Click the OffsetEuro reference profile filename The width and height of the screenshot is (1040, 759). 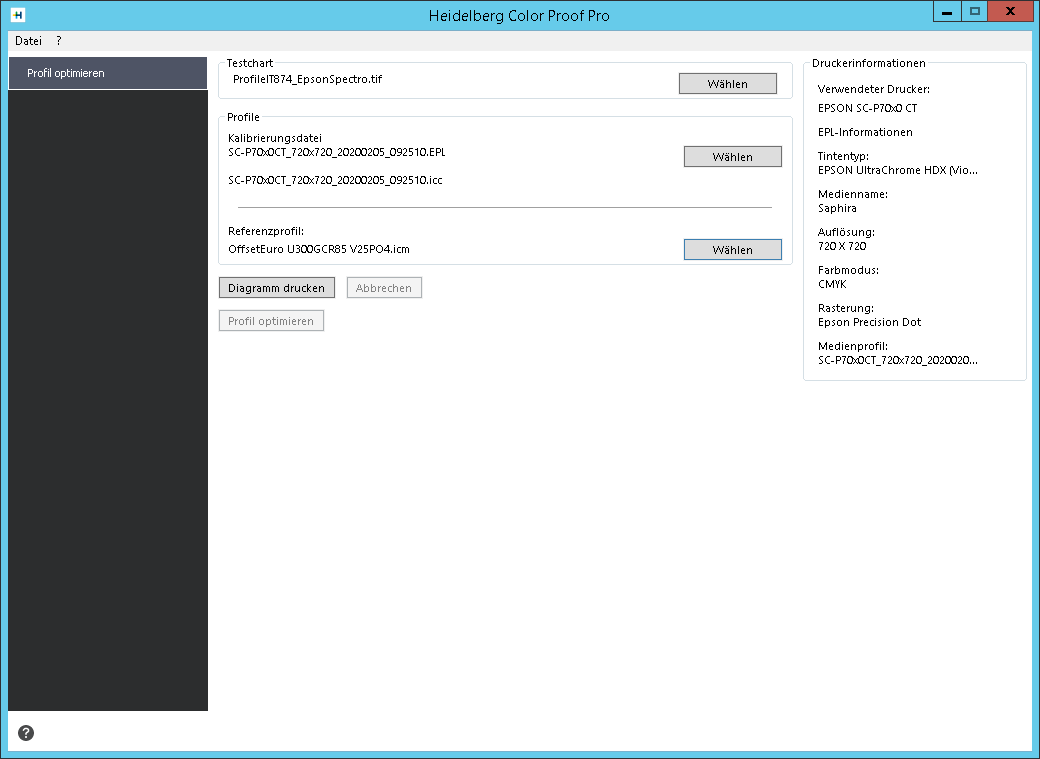click(x=319, y=249)
